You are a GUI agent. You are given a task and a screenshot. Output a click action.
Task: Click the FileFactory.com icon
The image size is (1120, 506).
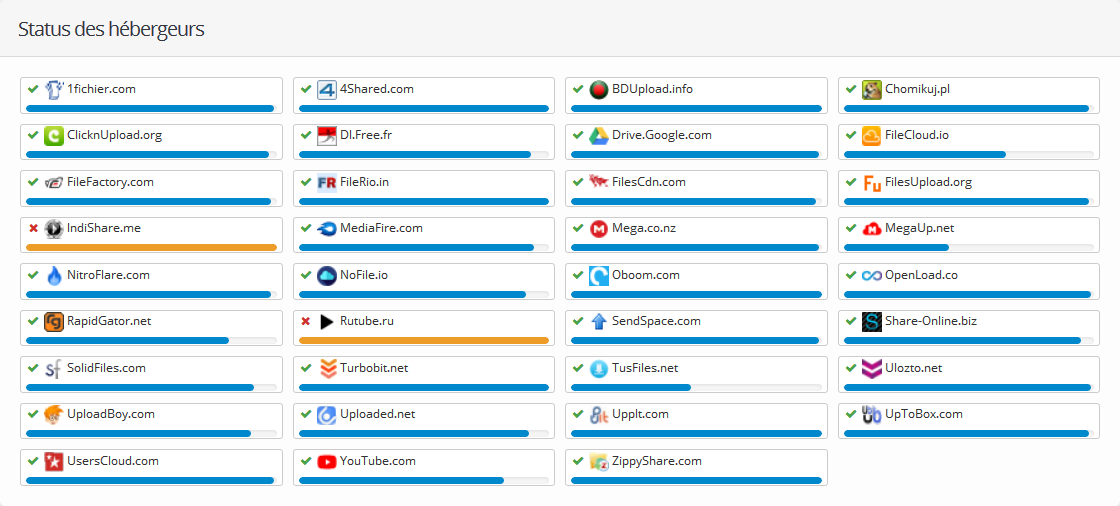pos(54,183)
